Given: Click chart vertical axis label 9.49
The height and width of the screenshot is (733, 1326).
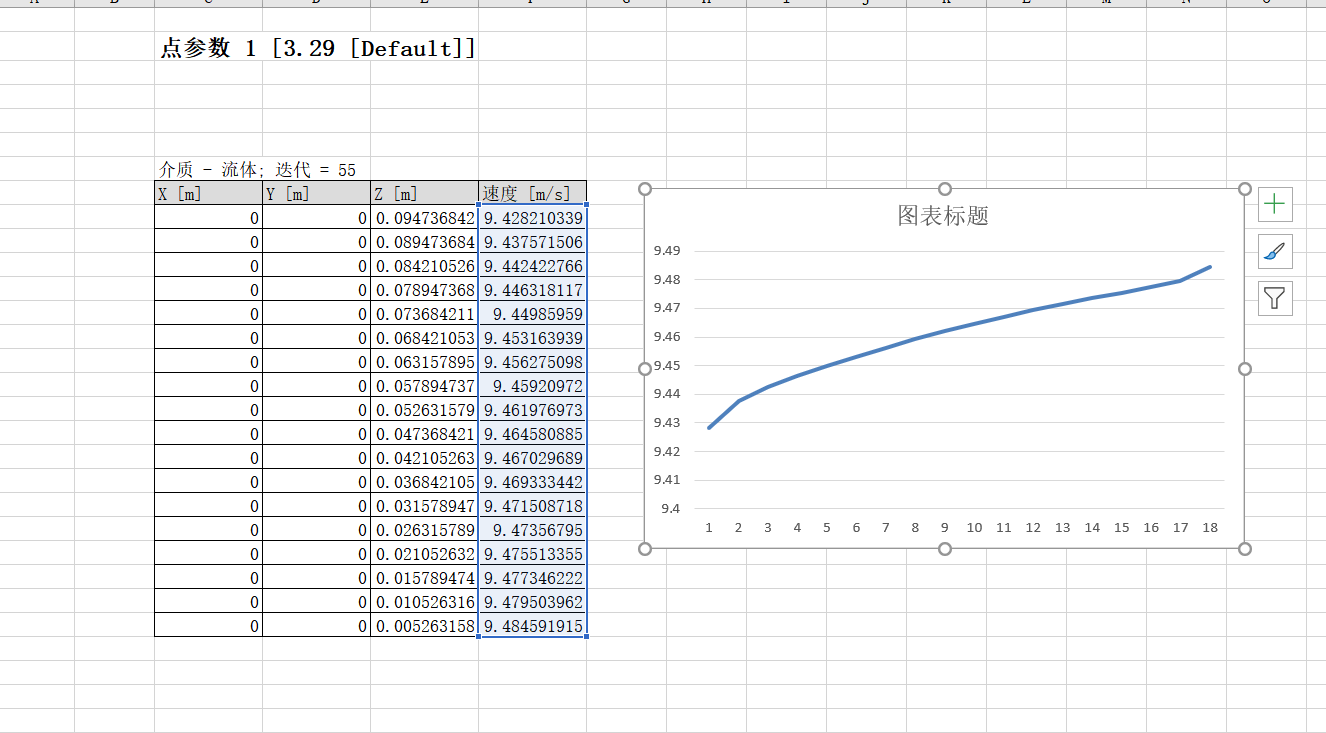Looking at the screenshot, I should point(666,251).
